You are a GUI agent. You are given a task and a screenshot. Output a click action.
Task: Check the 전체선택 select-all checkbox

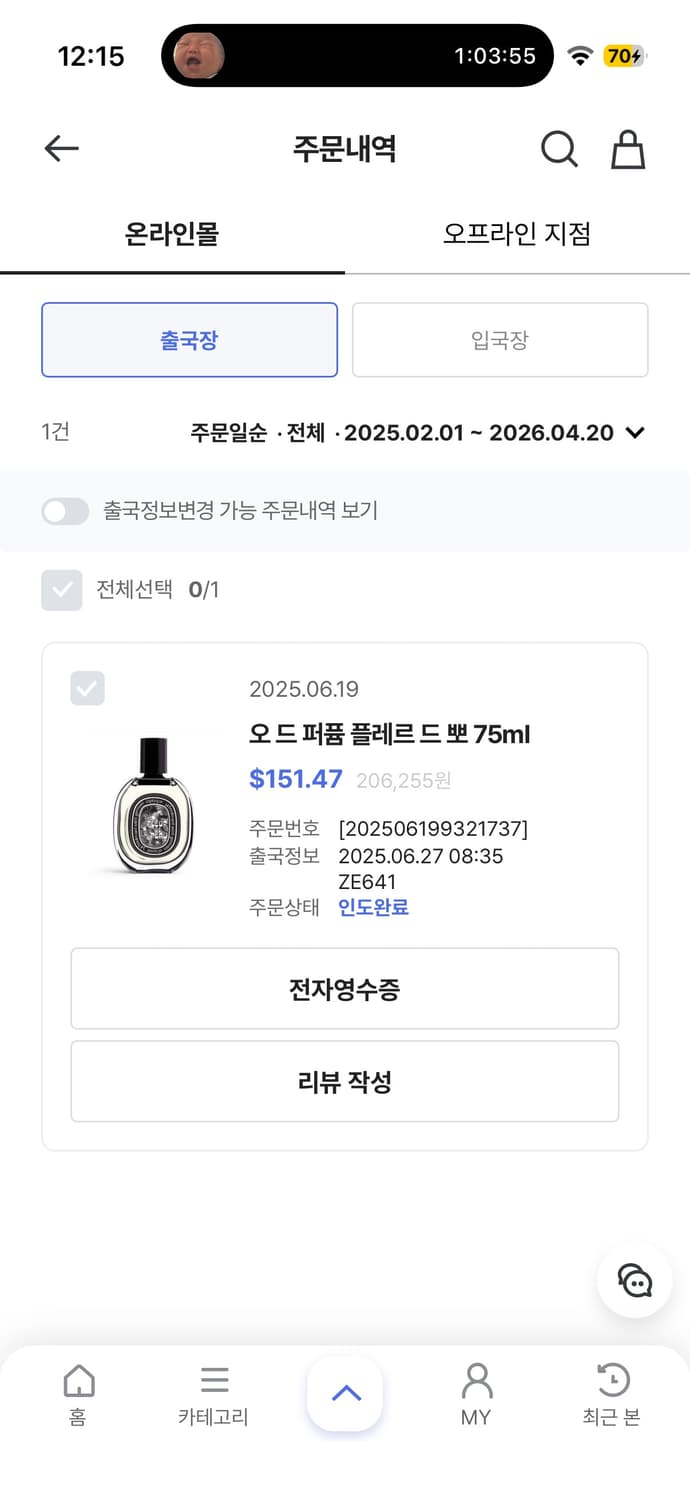click(61, 591)
